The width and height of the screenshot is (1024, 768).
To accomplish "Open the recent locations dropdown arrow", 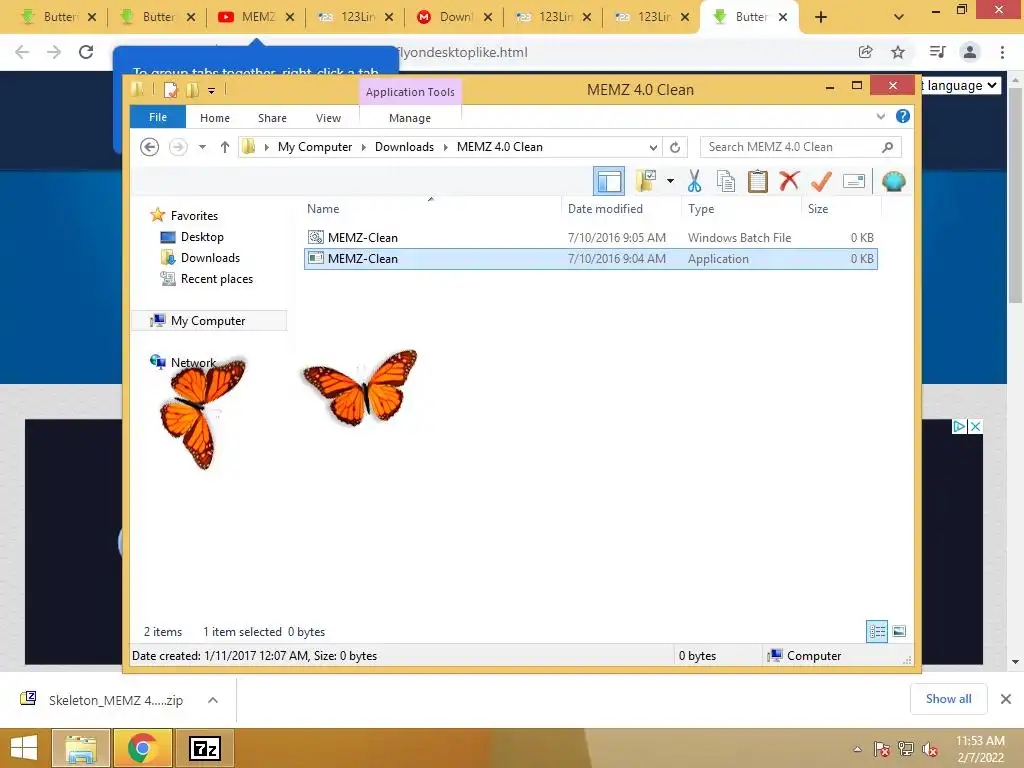I will [202, 147].
